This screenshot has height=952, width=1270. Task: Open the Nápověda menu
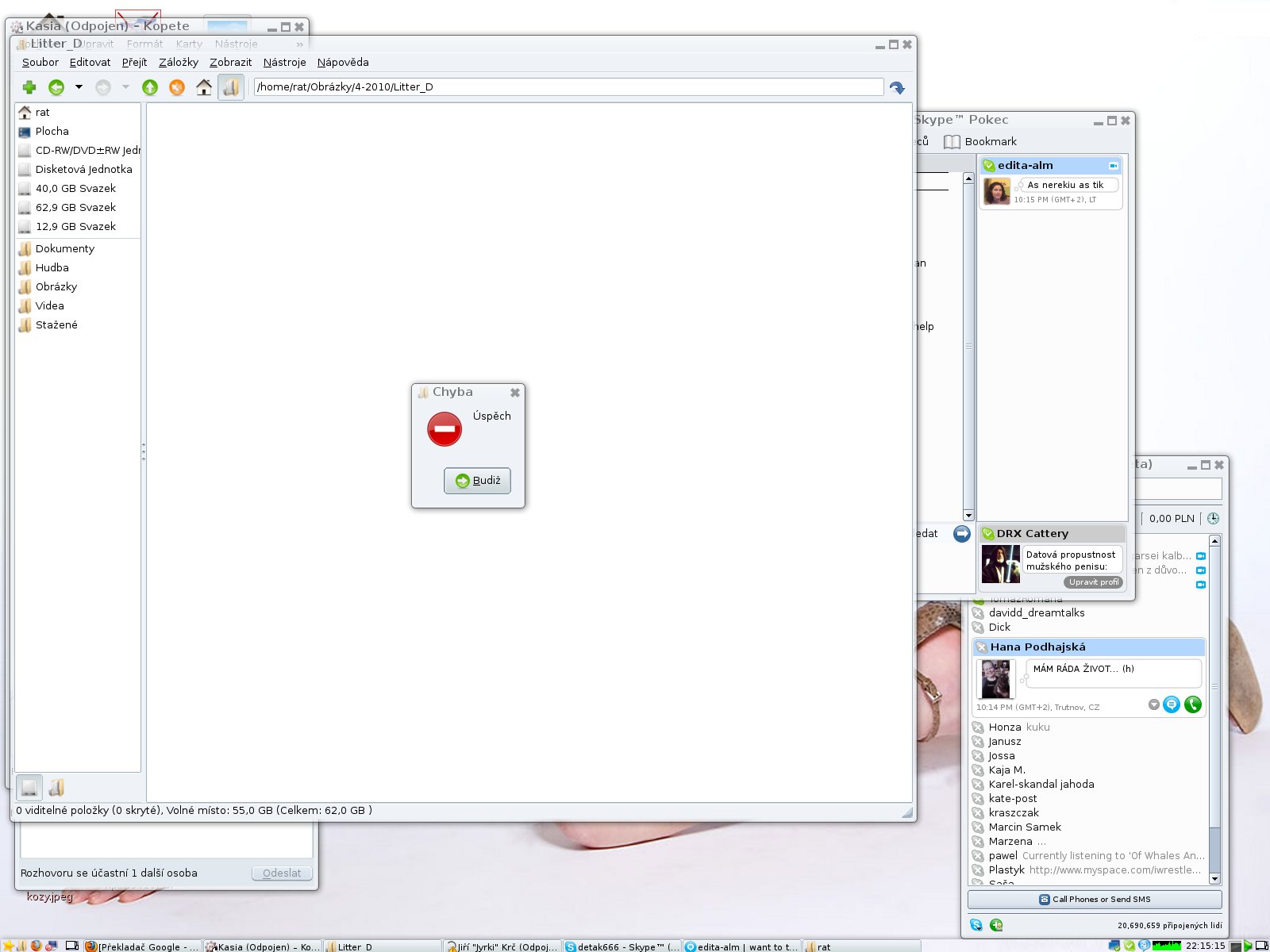tap(343, 63)
